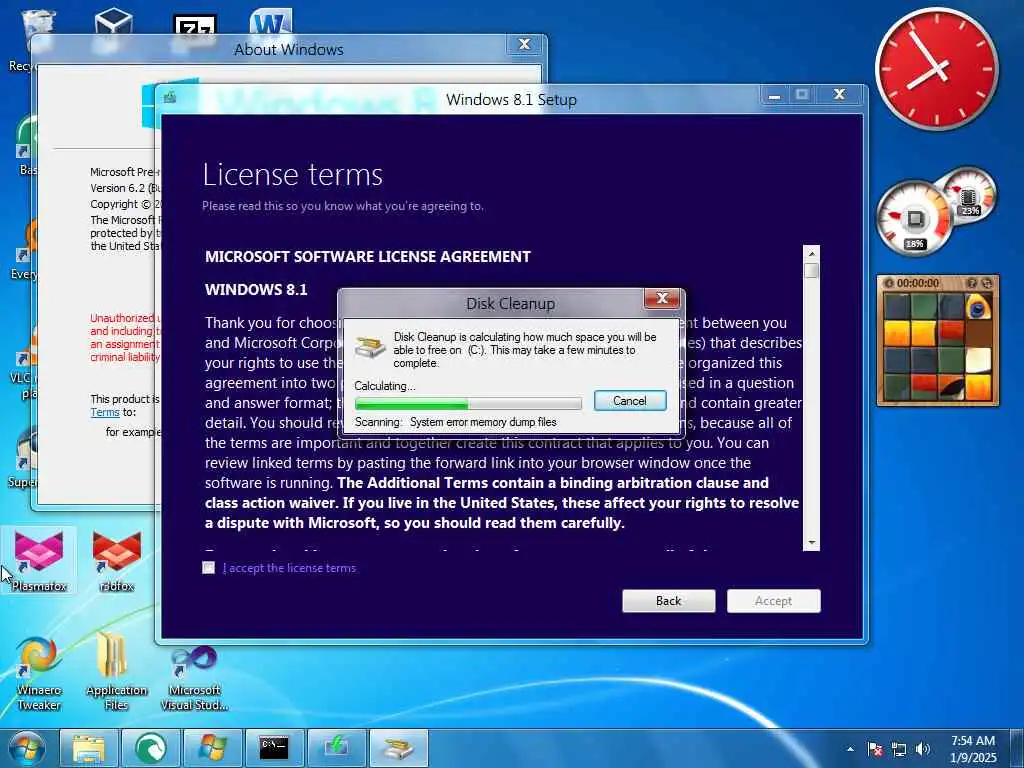The image size is (1024, 768).
Task: Minimize the Windows 8.1 Setup window
Action: [x=775, y=96]
